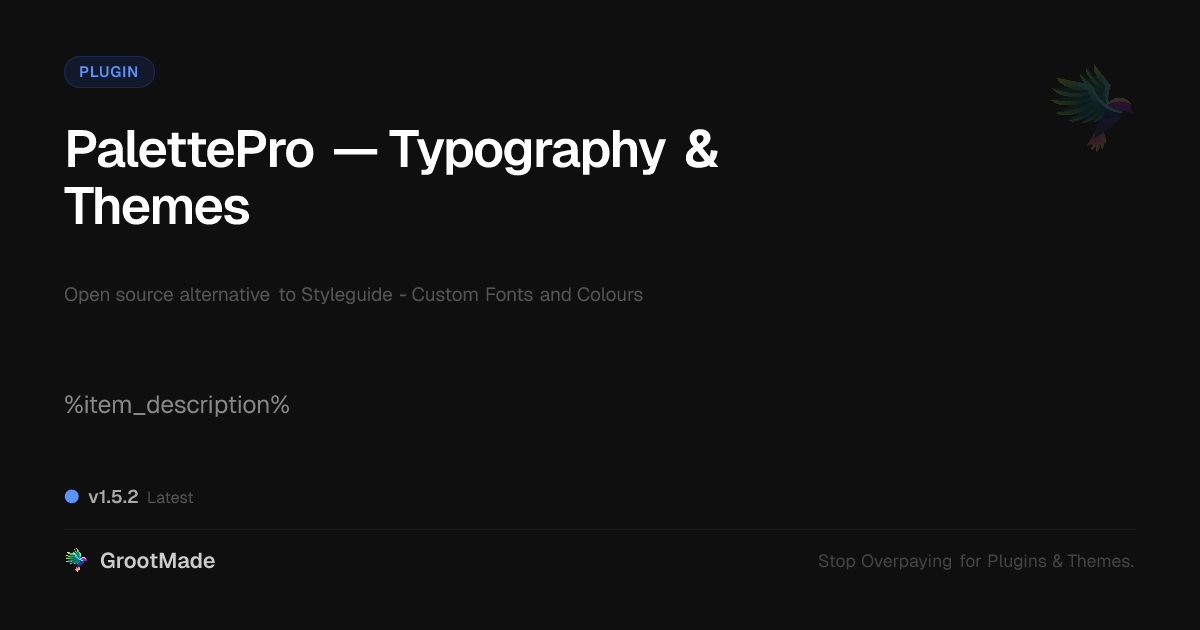Click the Latest release label
This screenshot has width=1200, height=630.
170,498
